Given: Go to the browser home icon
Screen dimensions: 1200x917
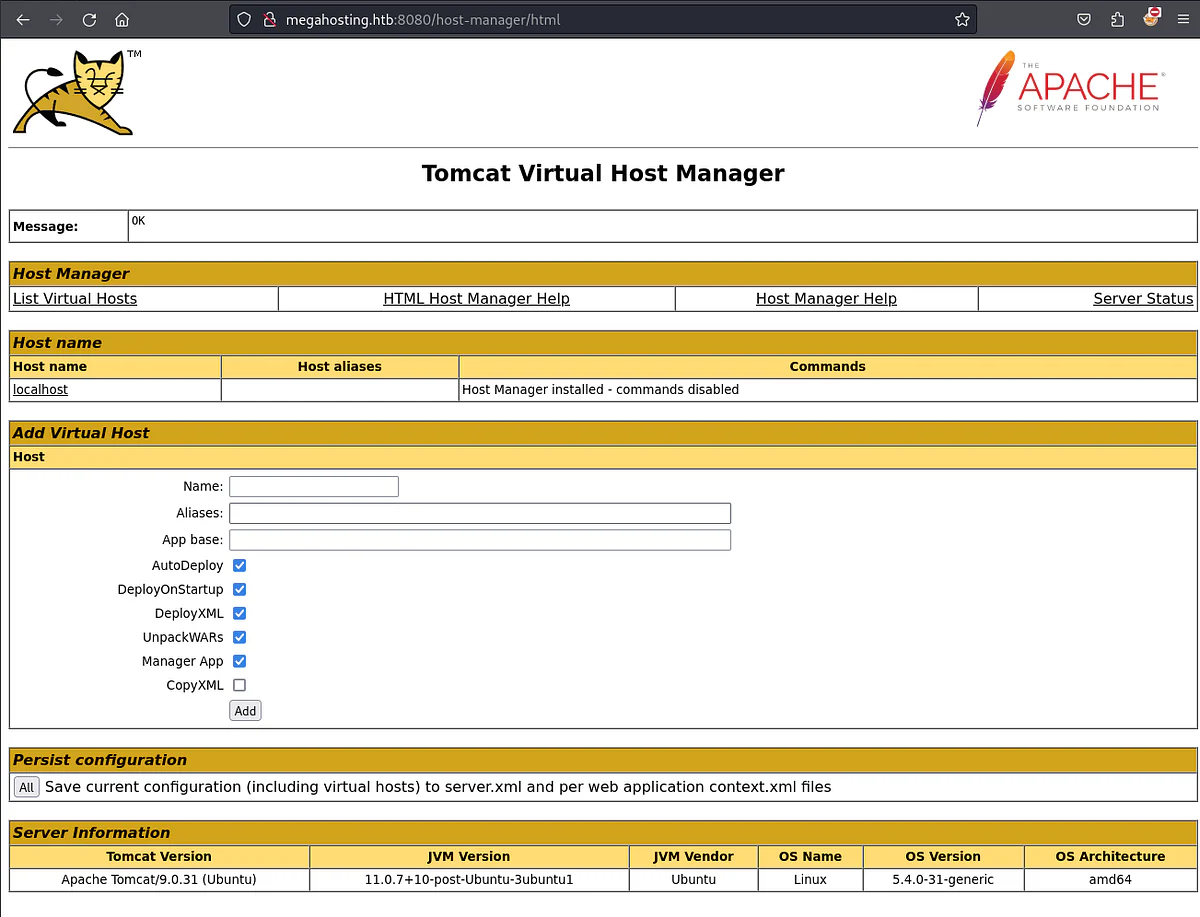Looking at the screenshot, I should pyautogui.click(x=122, y=19).
